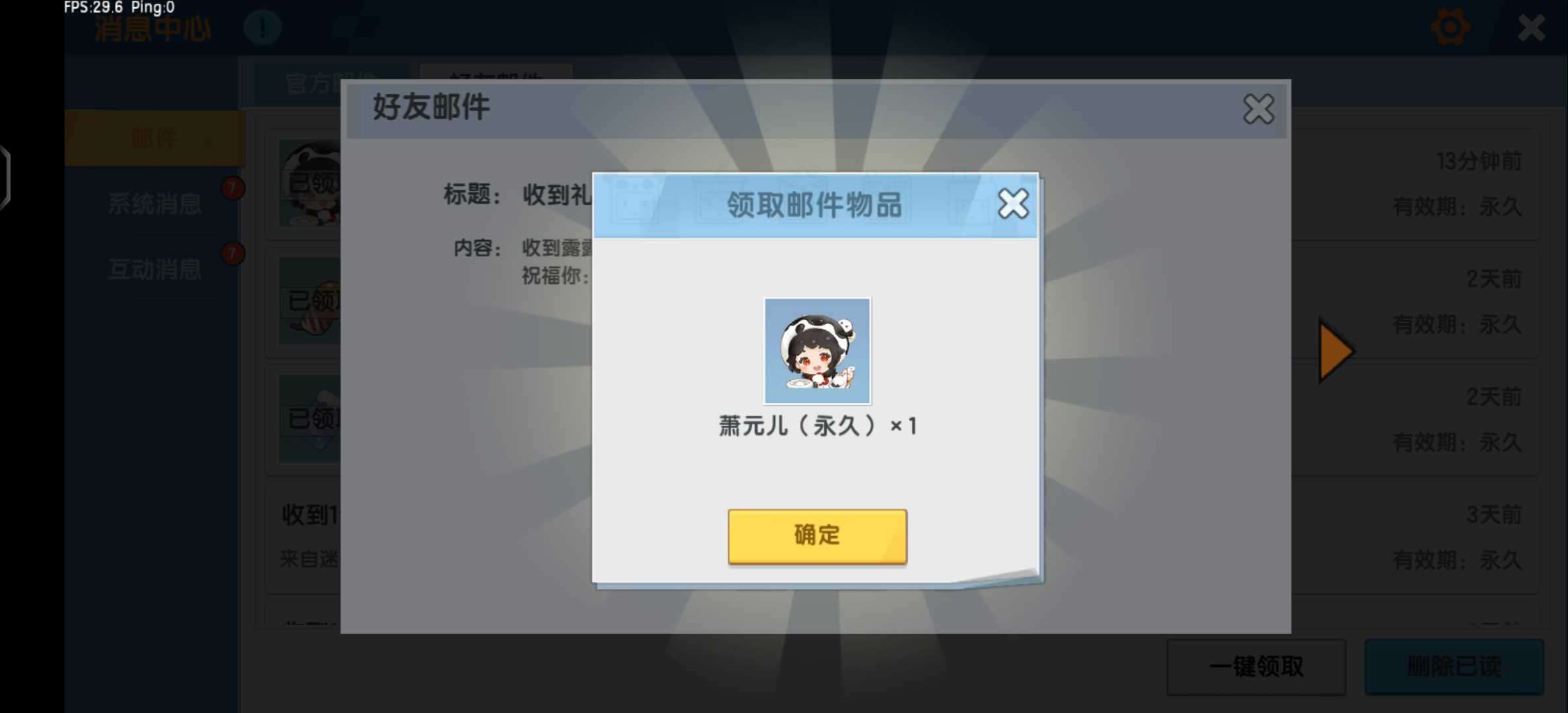This screenshot has height=713, width=1568.
Task: Open the mail dated 3天前
Action: point(901,536)
